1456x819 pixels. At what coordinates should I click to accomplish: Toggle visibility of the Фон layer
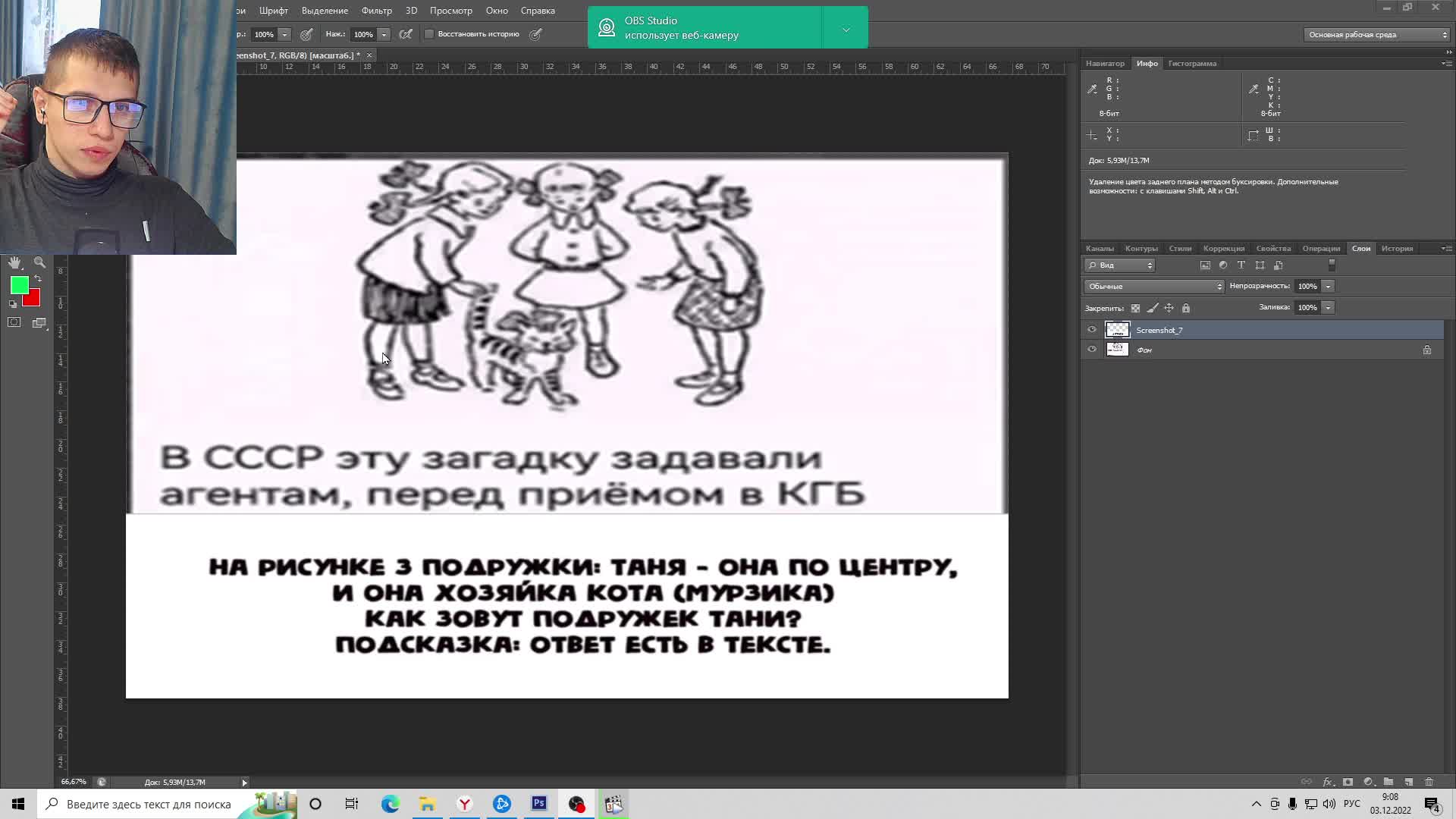(1092, 350)
